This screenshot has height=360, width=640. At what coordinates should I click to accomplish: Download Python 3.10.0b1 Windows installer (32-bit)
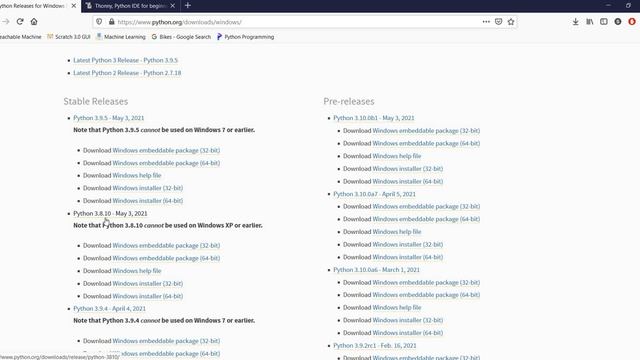[x=408, y=169]
